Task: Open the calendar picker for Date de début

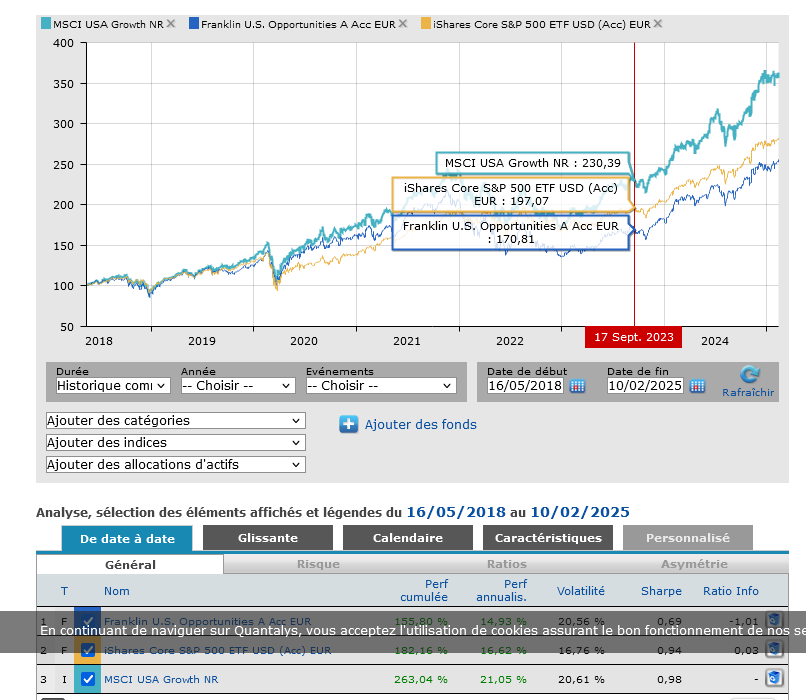Action: (x=577, y=386)
